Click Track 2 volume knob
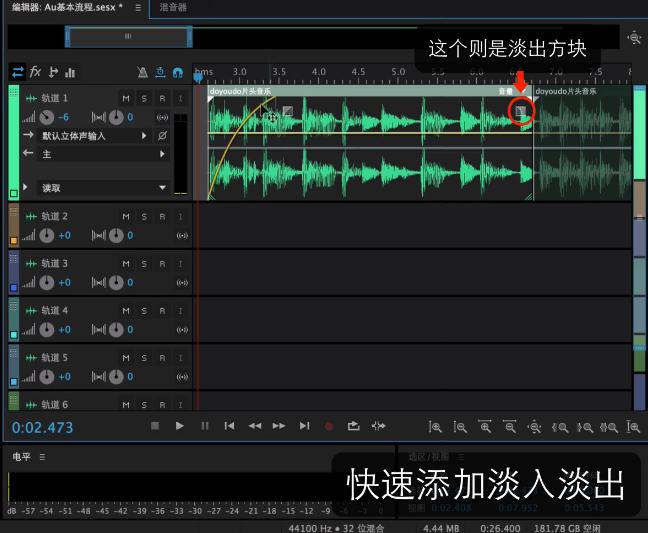648x533 pixels. [x=47, y=236]
